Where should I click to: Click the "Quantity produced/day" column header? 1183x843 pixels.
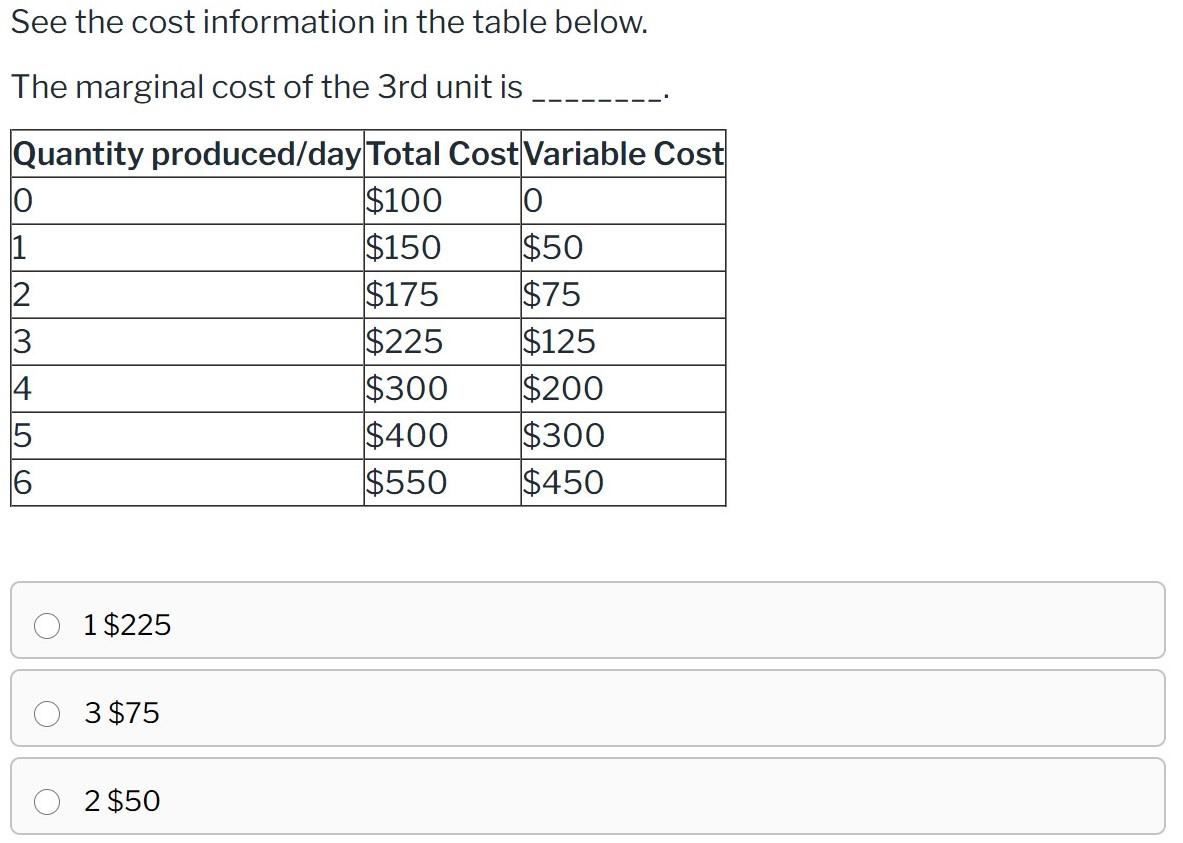(x=185, y=154)
